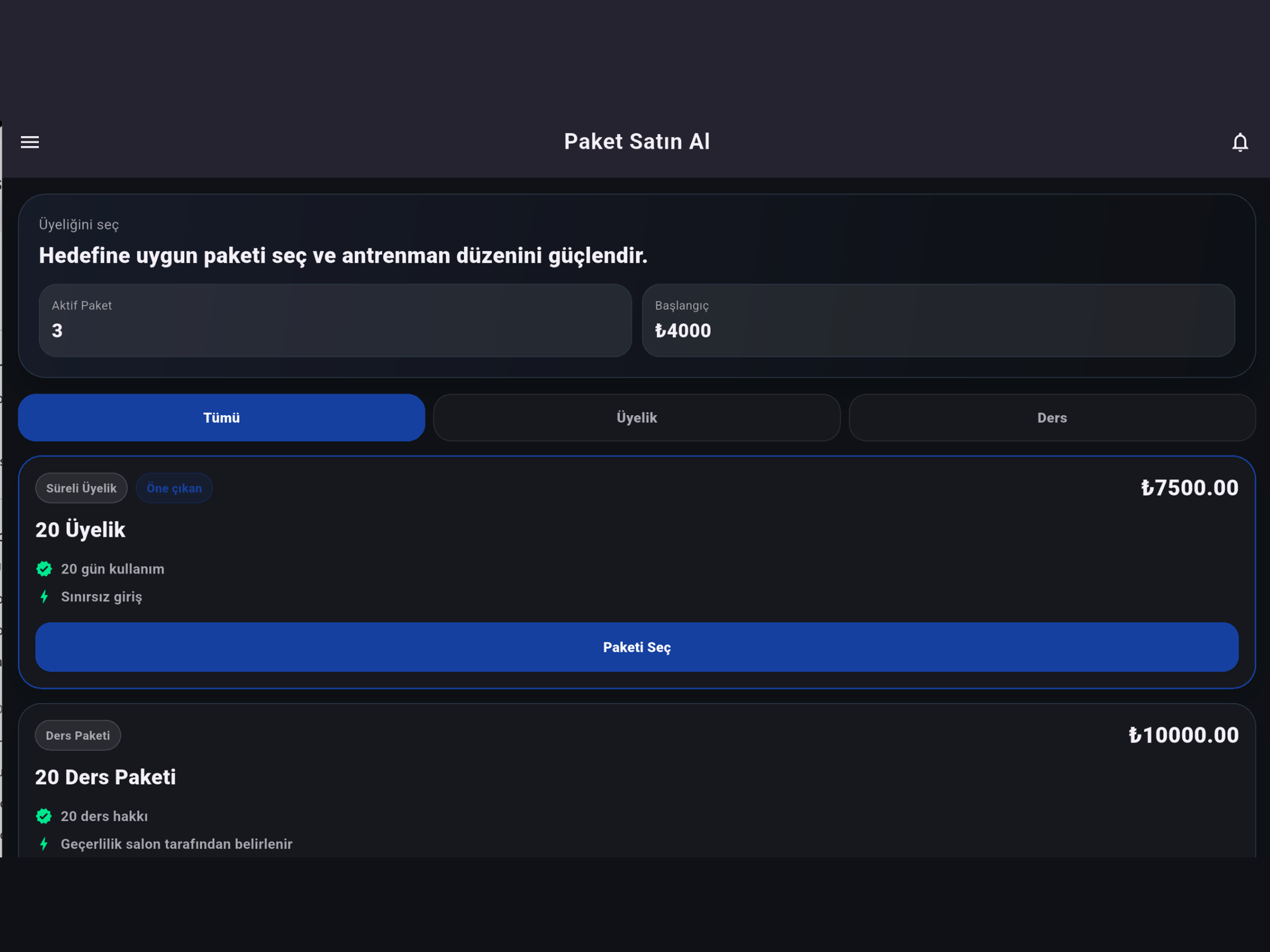Click the 20 ders hakkı feature text
This screenshot has height=952, width=1270.
tap(104, 816)
